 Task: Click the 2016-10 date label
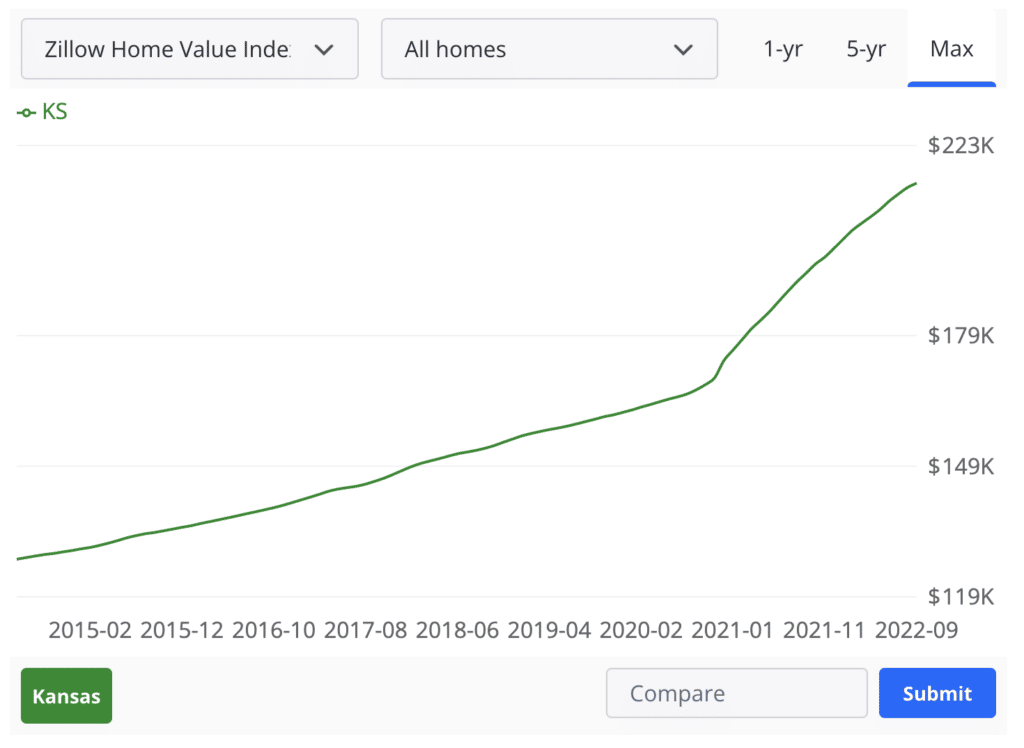coord(274,630)
